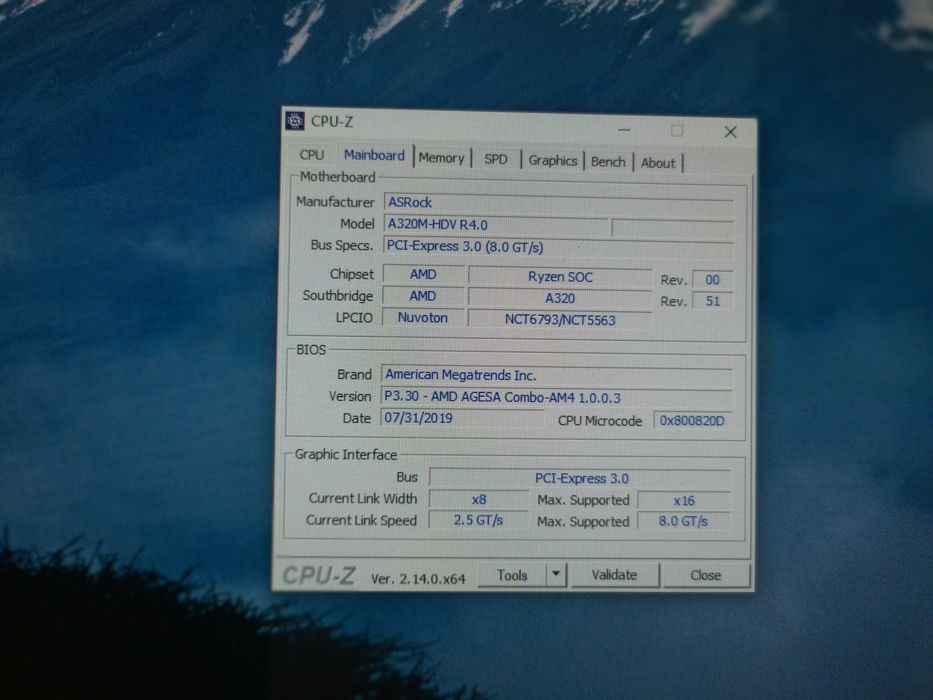Click the empty field next to Model
The image size is (933, 700).
(672, 229)
